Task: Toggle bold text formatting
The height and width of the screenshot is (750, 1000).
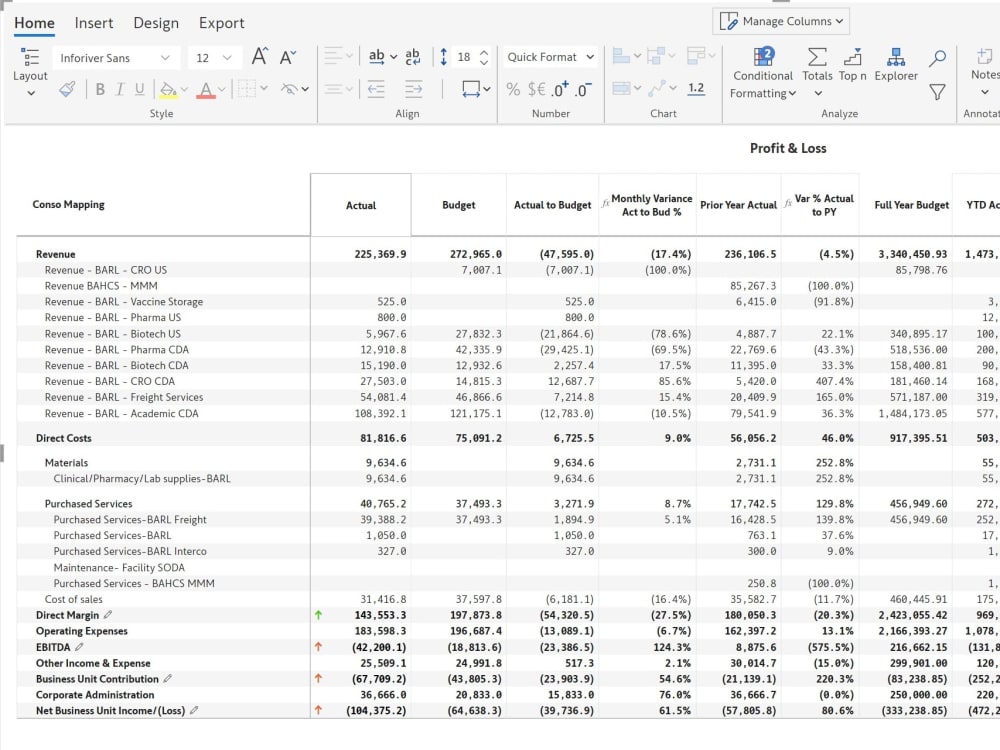Action: point(101,89)
